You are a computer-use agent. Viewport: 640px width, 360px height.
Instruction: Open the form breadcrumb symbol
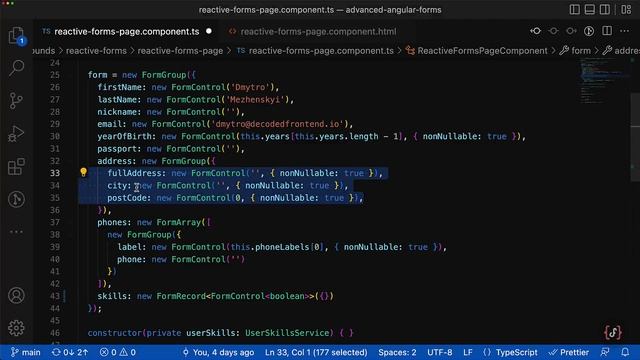pos(581,51)
